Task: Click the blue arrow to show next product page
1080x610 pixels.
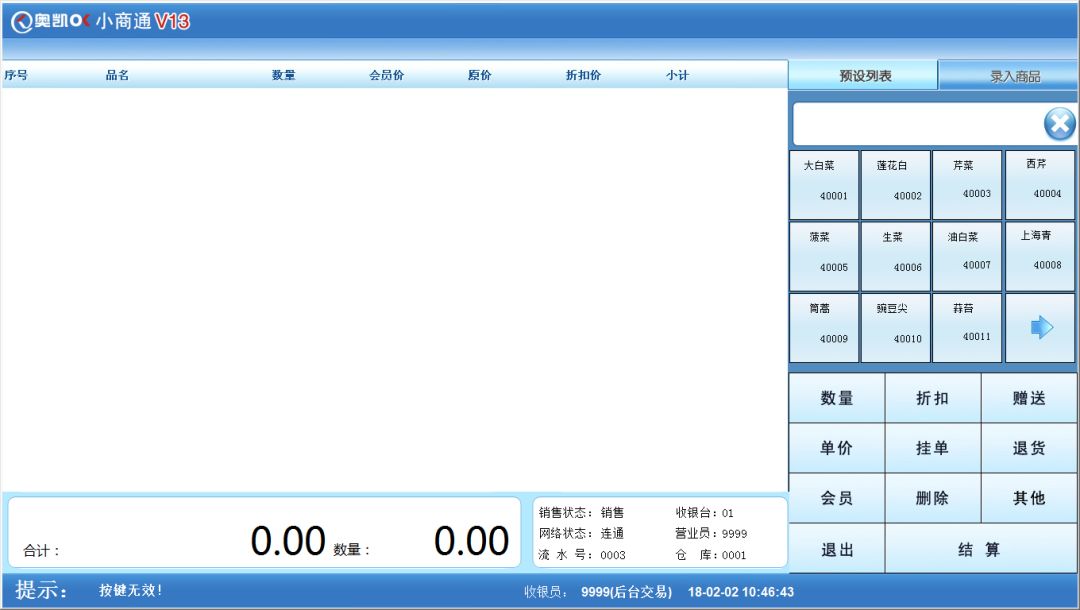Action: (1040, 327)
